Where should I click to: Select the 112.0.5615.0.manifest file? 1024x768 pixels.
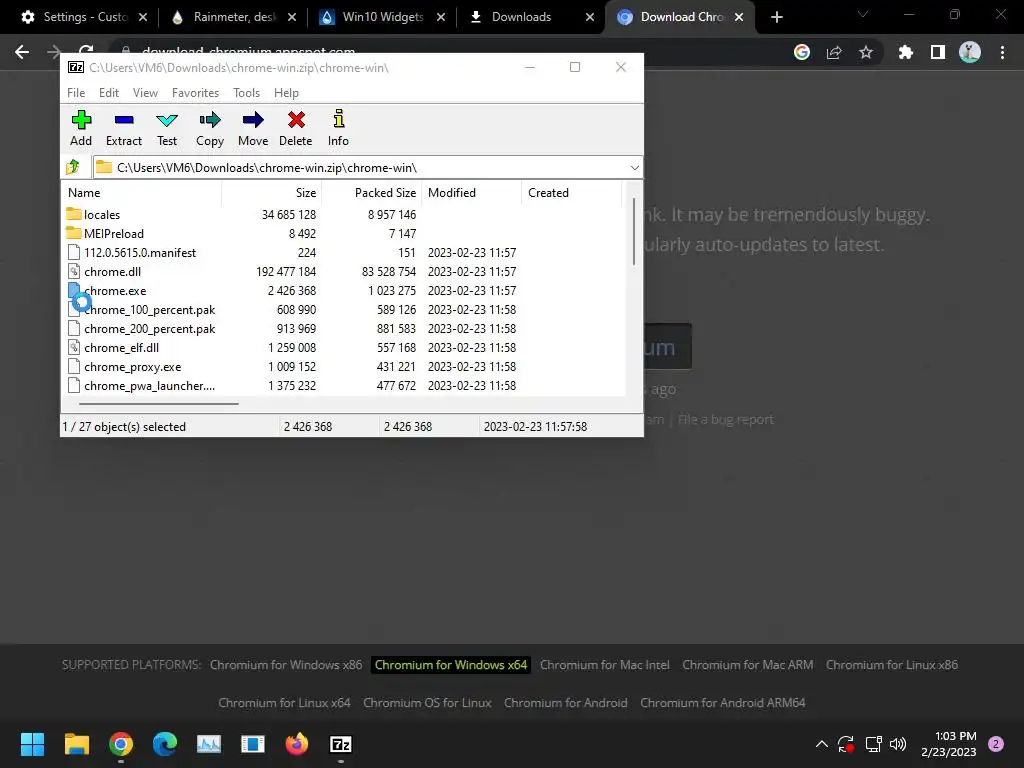(x=343, y=253)
